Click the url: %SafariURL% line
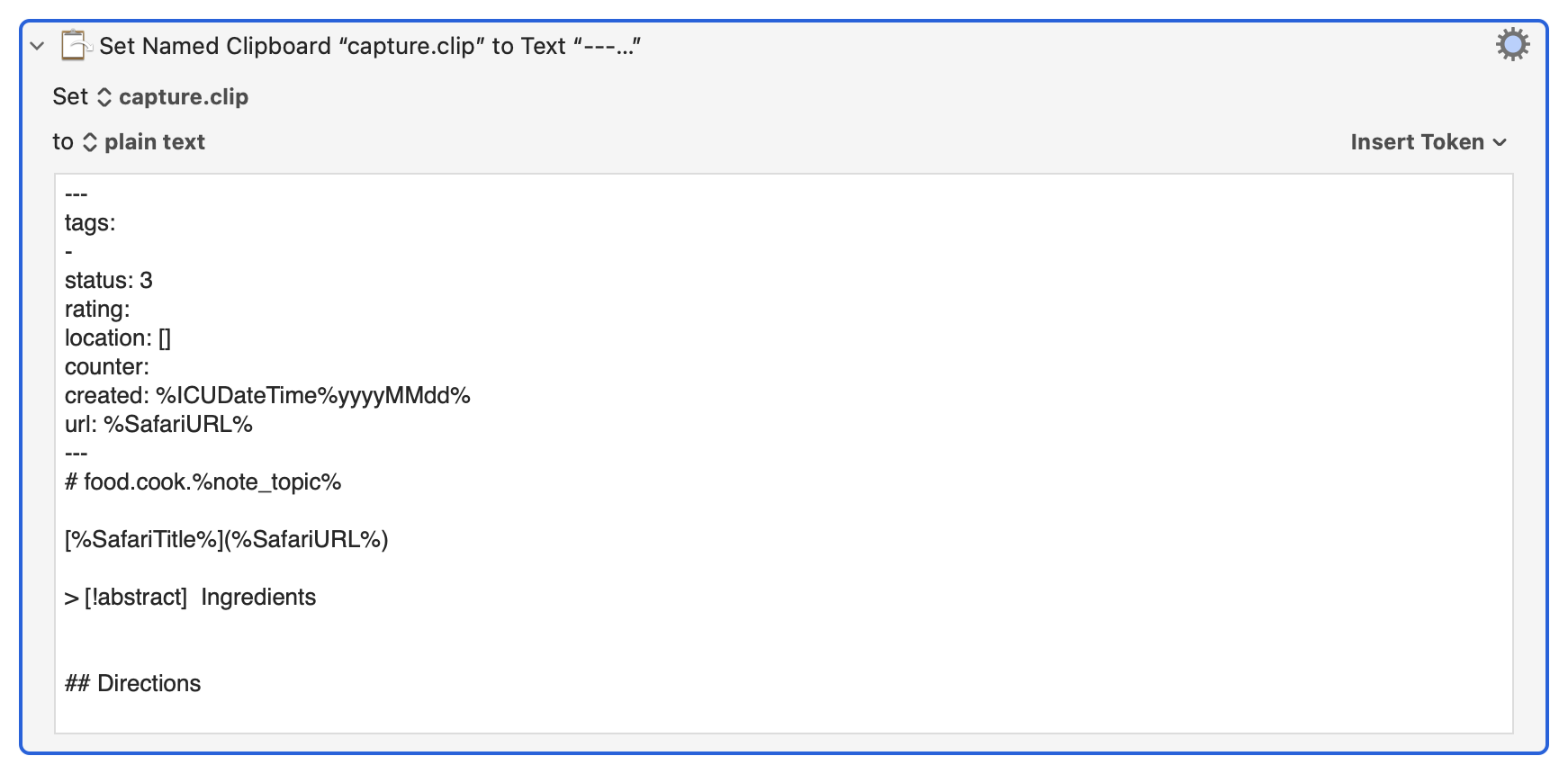Image resolution: width=1568 pixels, height=774 pixels. coord(158,425)
